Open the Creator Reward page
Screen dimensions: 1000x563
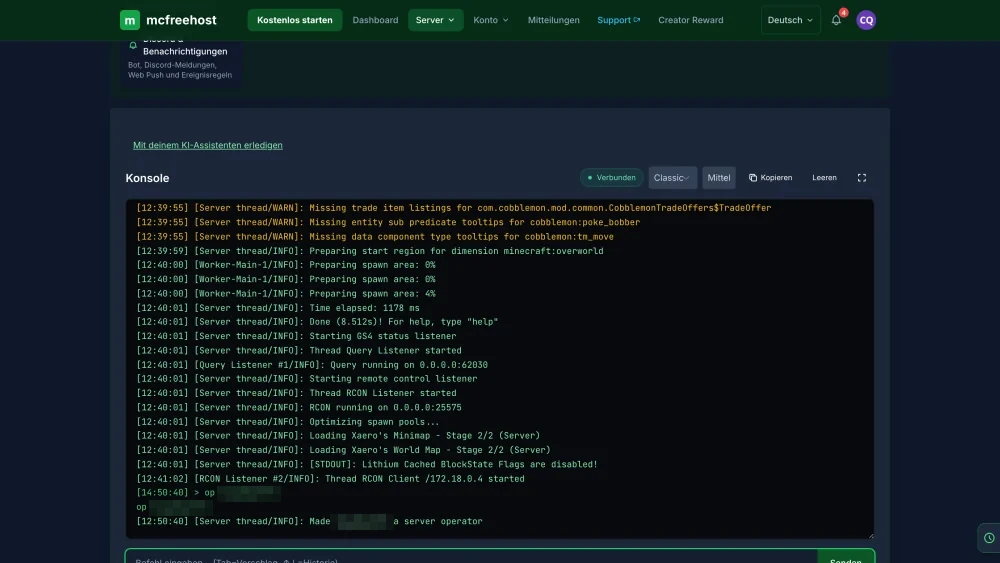(691, 20)
